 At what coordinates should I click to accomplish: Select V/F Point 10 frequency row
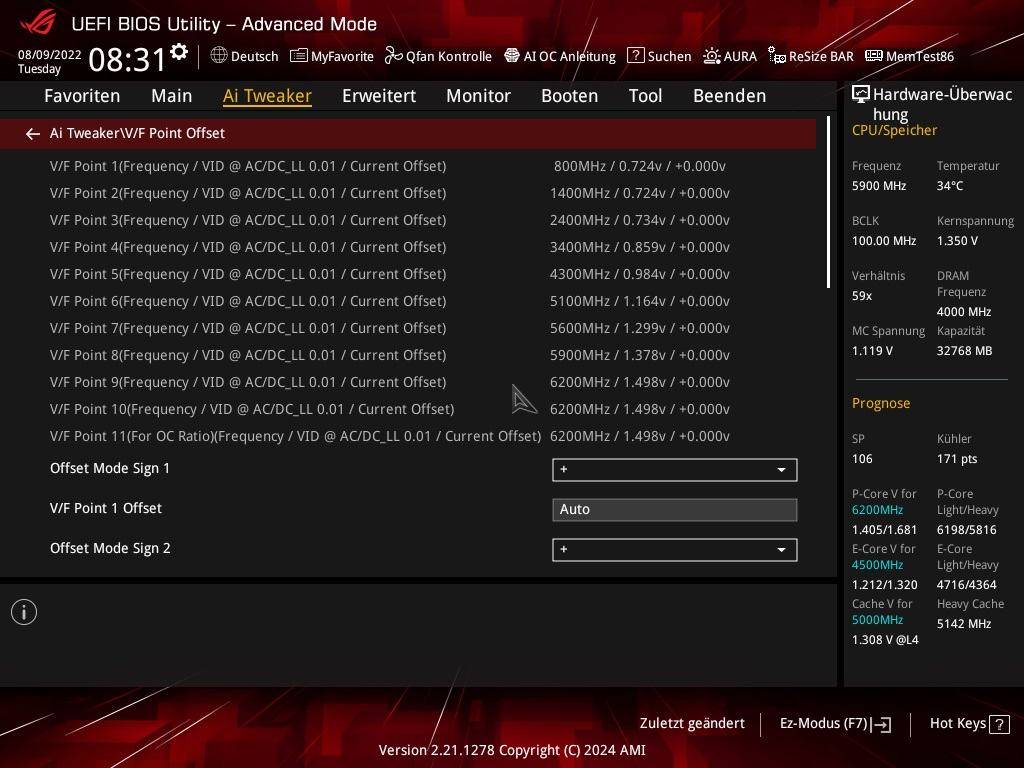408,409
